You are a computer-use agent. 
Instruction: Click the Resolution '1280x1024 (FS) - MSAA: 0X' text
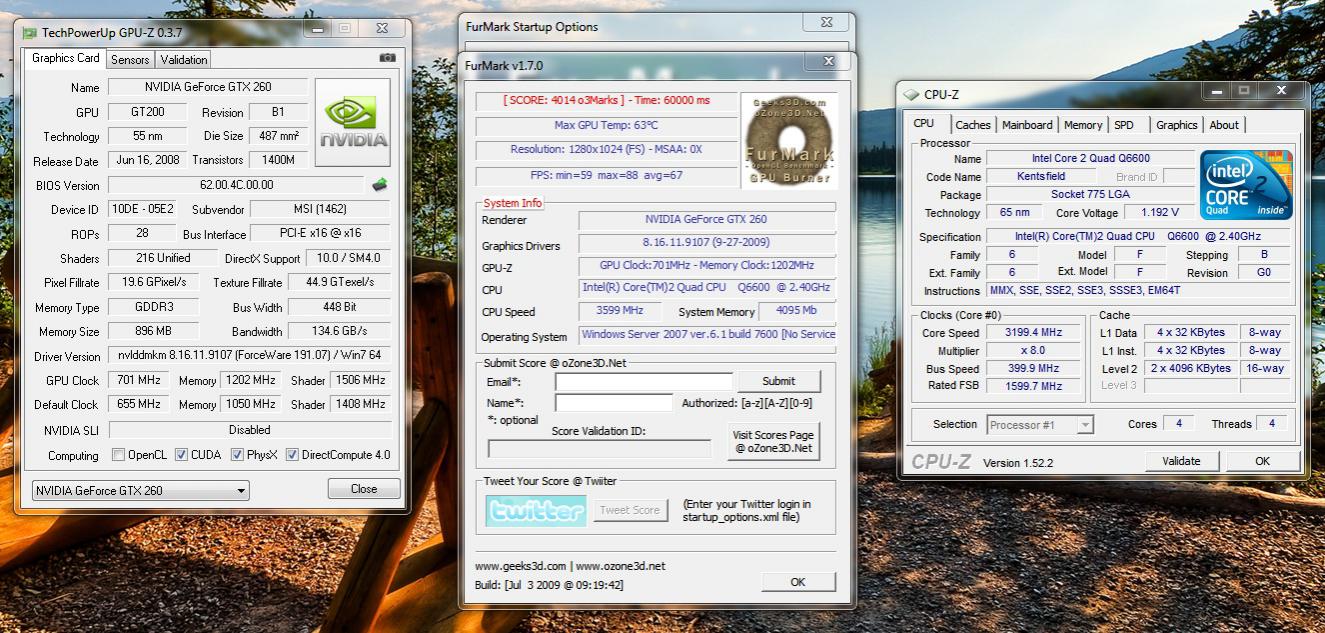606,150
